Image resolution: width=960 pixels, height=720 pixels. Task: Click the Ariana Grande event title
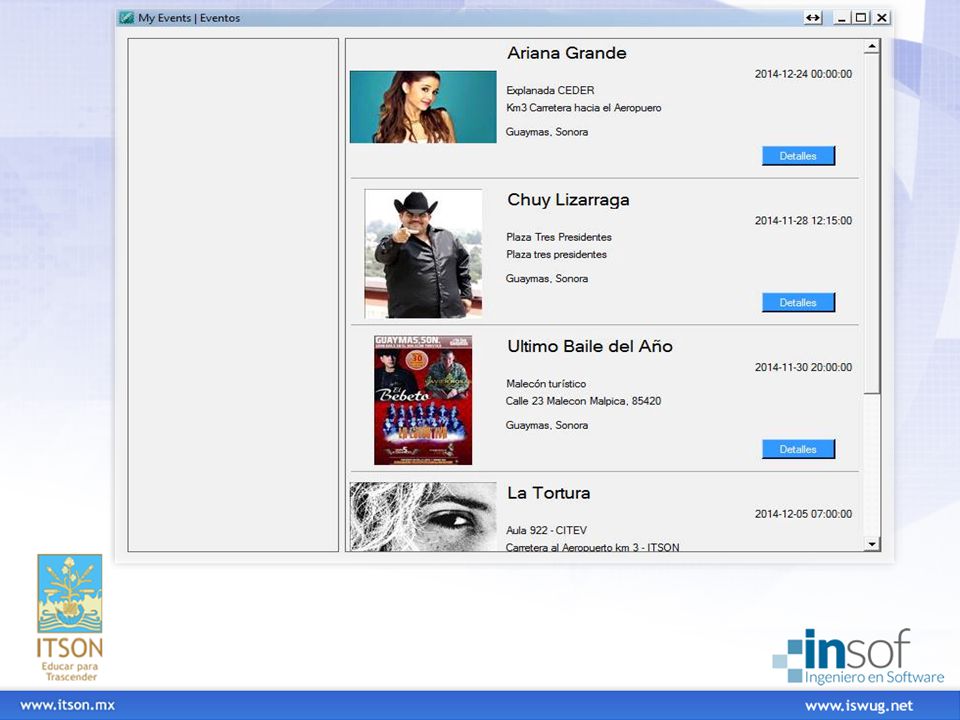[x=567, y=53]
